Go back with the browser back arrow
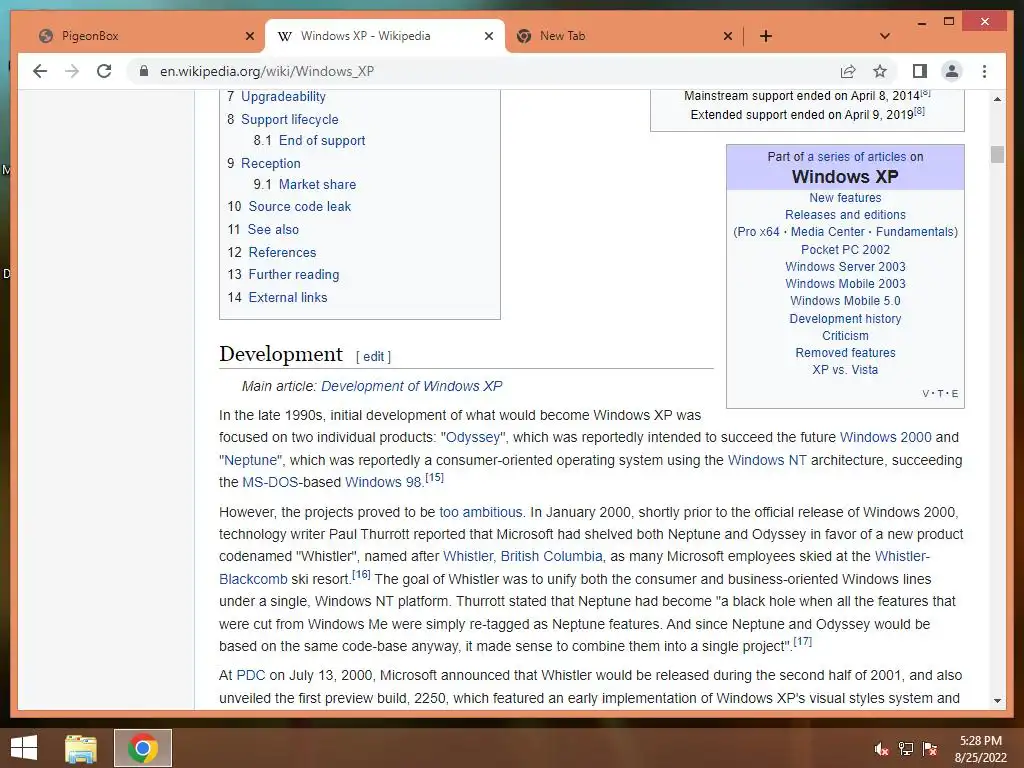The height and width of the screenshot is (768, 1024). click(40, 71)
